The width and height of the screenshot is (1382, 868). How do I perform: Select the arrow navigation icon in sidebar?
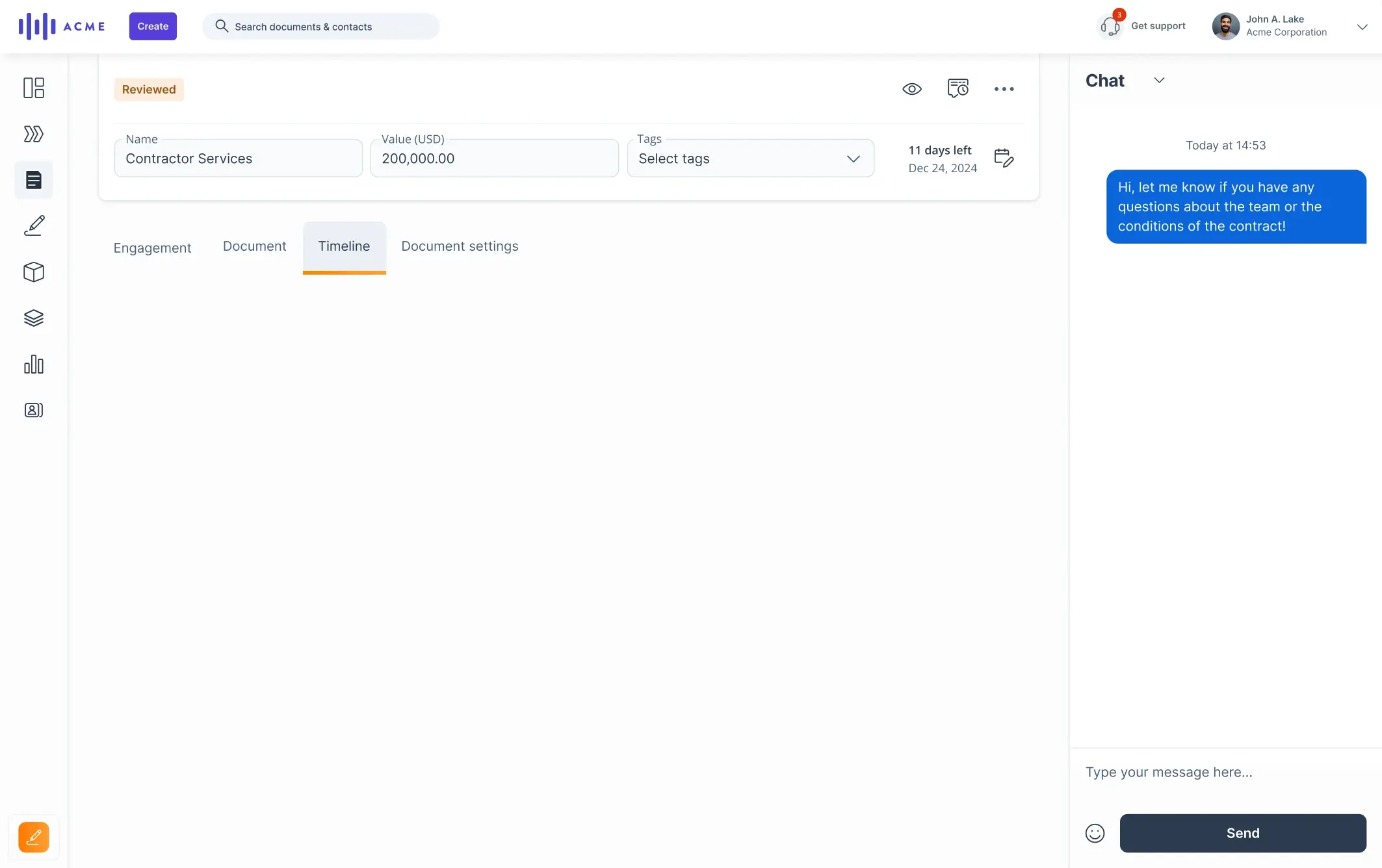[x=33, y=134]
